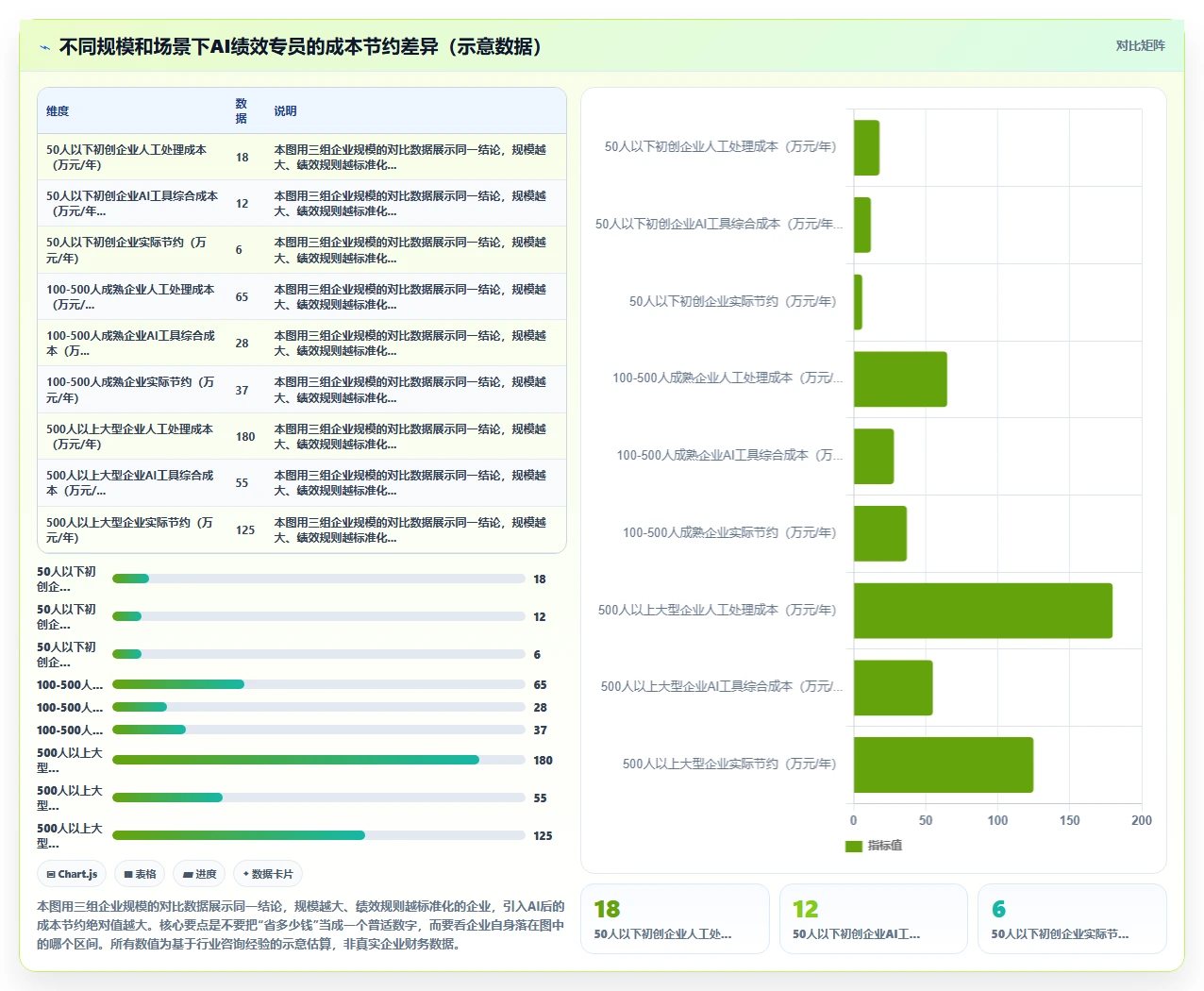Click table row name 50人以下初创企业人工处理成本
Screen dimensions: 1204x991
tap(126, 158)
